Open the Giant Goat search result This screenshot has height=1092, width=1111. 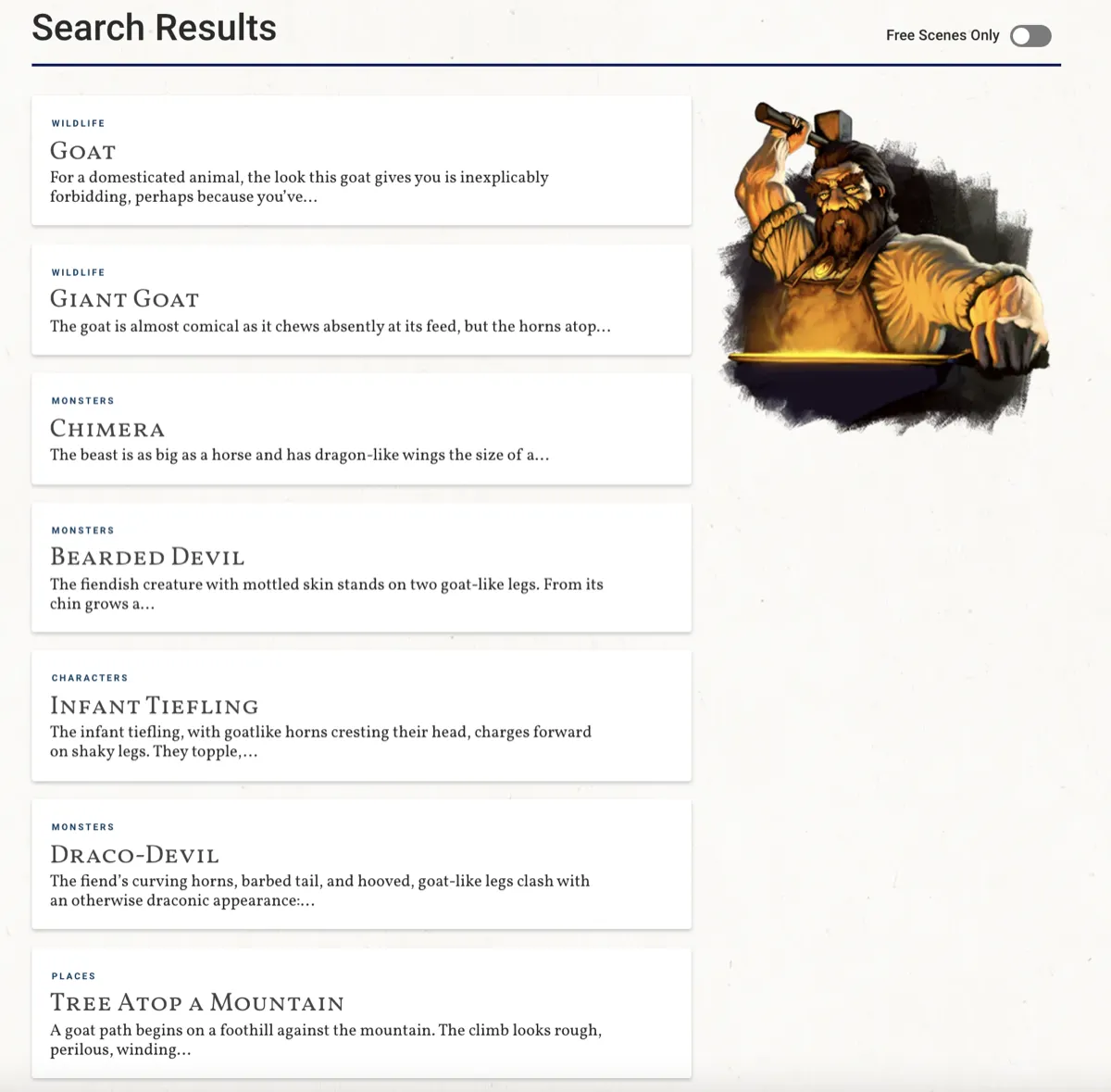(361, 299)
